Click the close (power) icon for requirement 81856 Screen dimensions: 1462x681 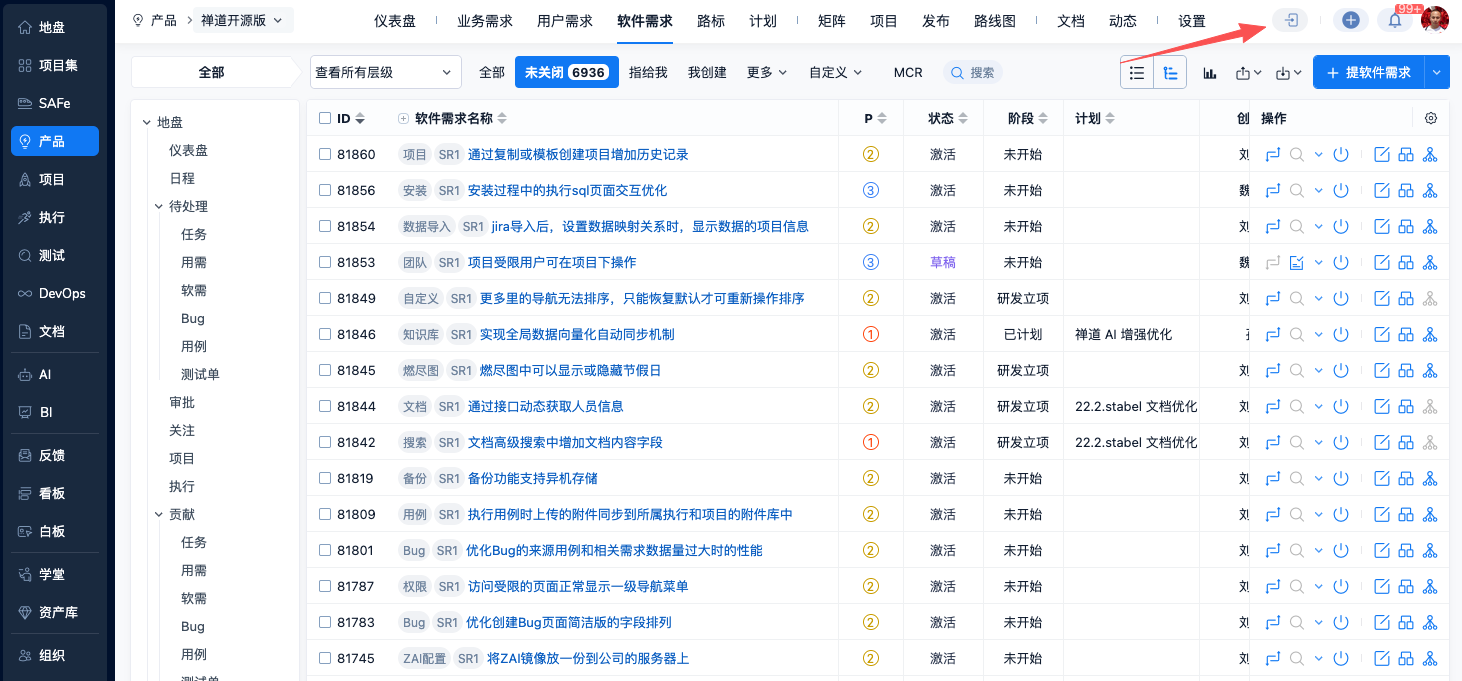pos(1342,190)
